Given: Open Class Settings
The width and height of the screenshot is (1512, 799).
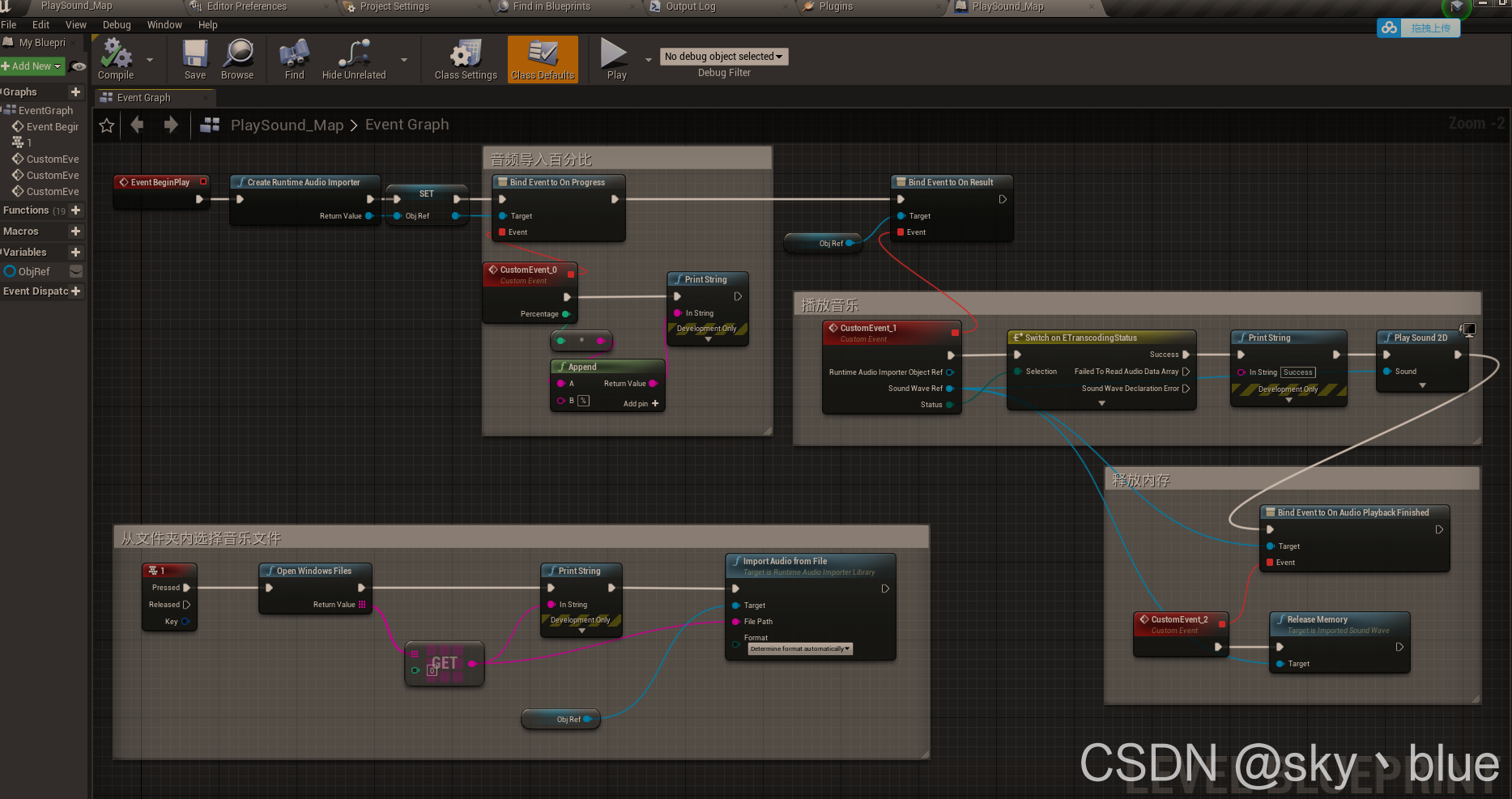Looking at the screenshot, I should (464, 58).
